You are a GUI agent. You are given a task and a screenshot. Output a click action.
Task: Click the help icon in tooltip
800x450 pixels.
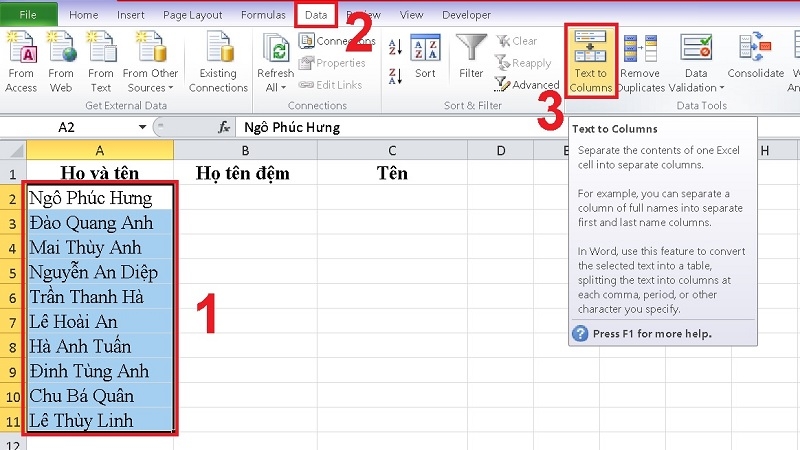580,333
